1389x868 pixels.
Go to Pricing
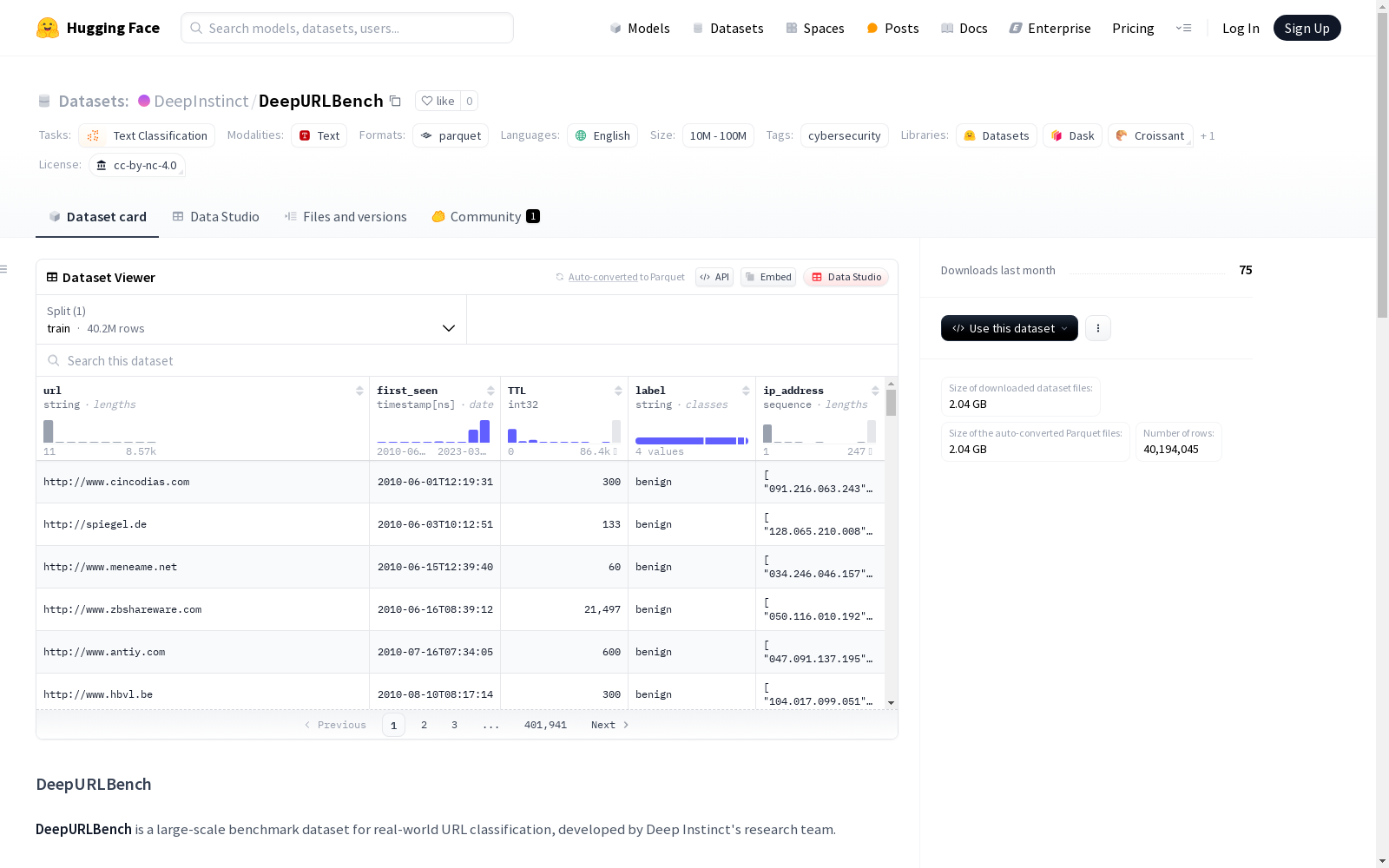click(x=1133, y=28)
